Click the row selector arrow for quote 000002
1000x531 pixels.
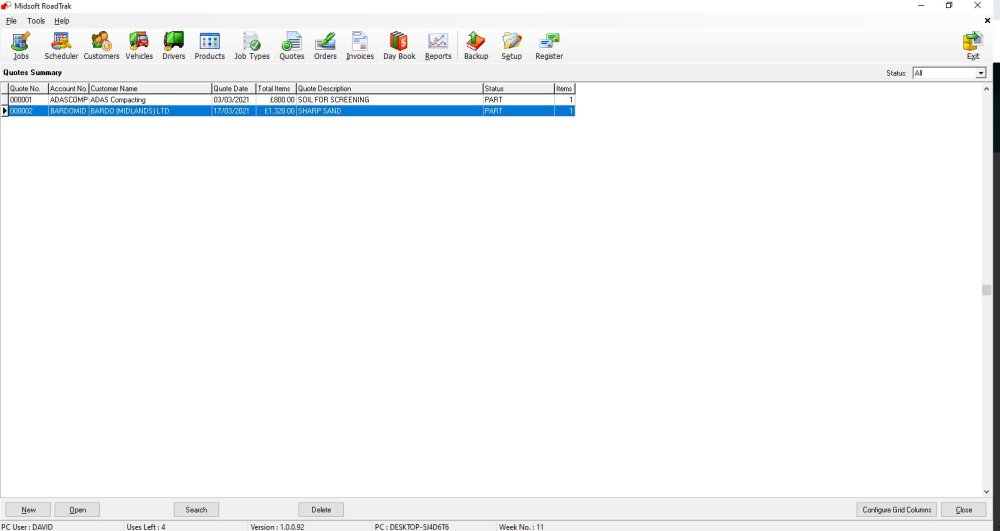click(x=4, y=111)
